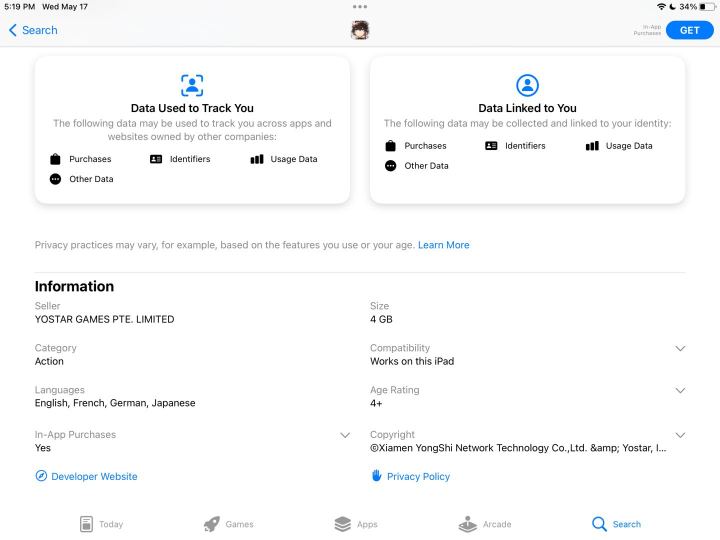Expand the Copyright details chevron
The height and width of the screenshot is (540, 720).
tap(680, 435)
